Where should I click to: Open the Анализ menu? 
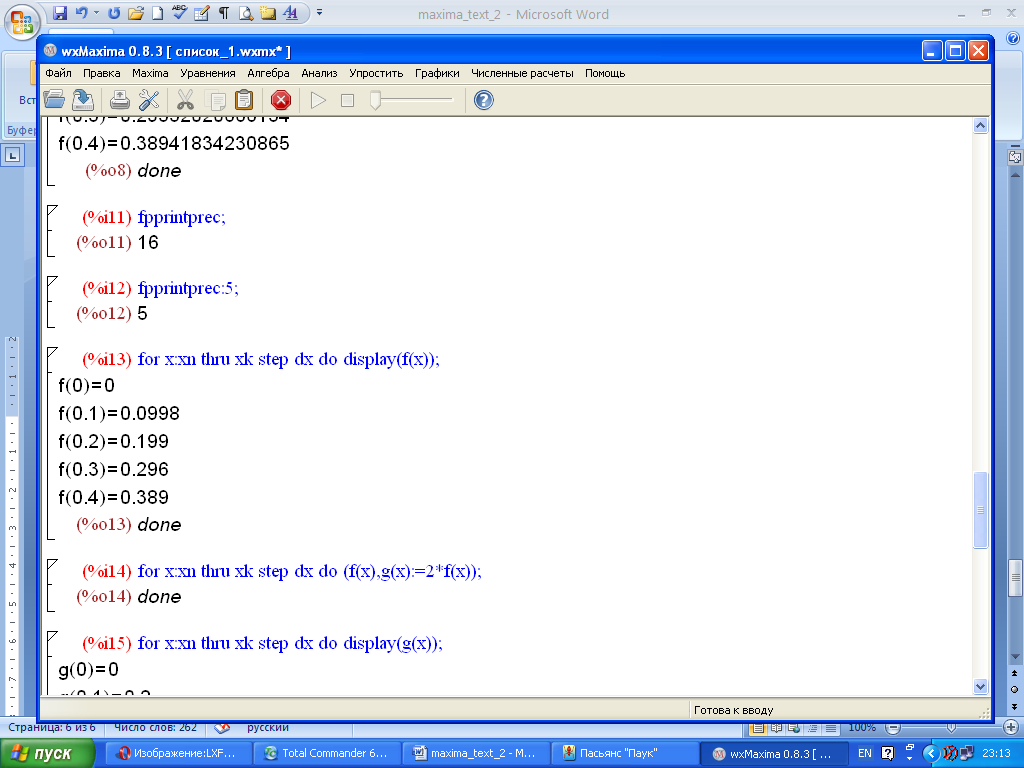(x=319, y=73)
